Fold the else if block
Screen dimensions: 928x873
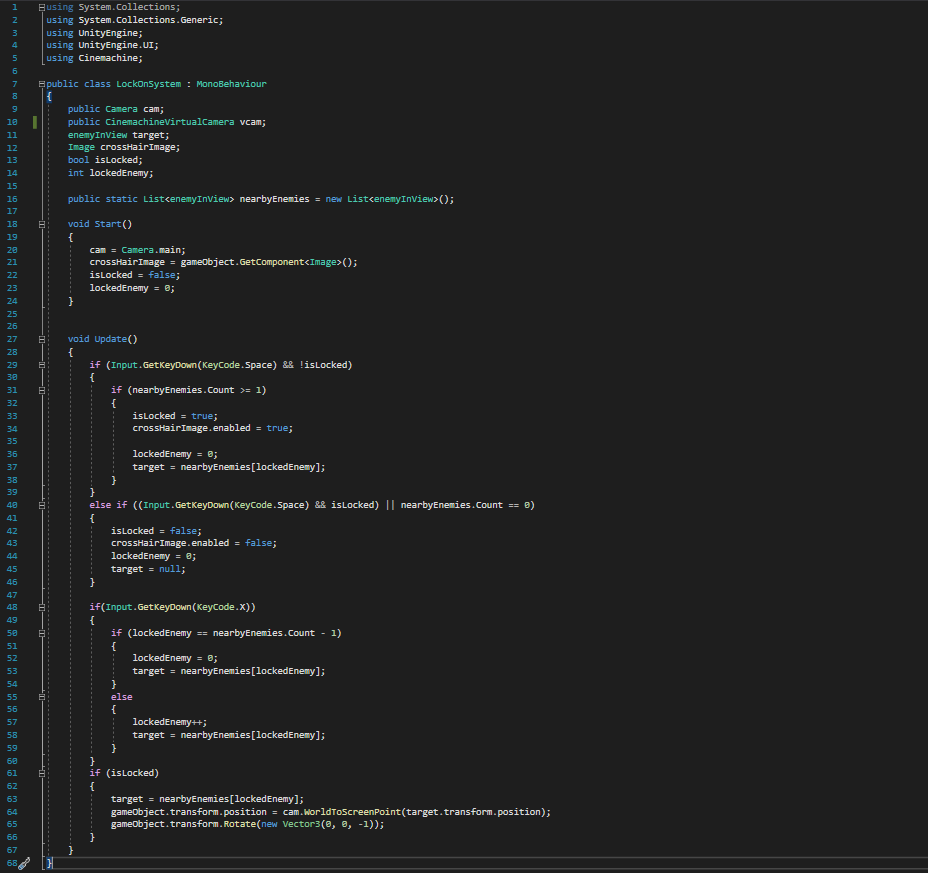pos(41,505)
